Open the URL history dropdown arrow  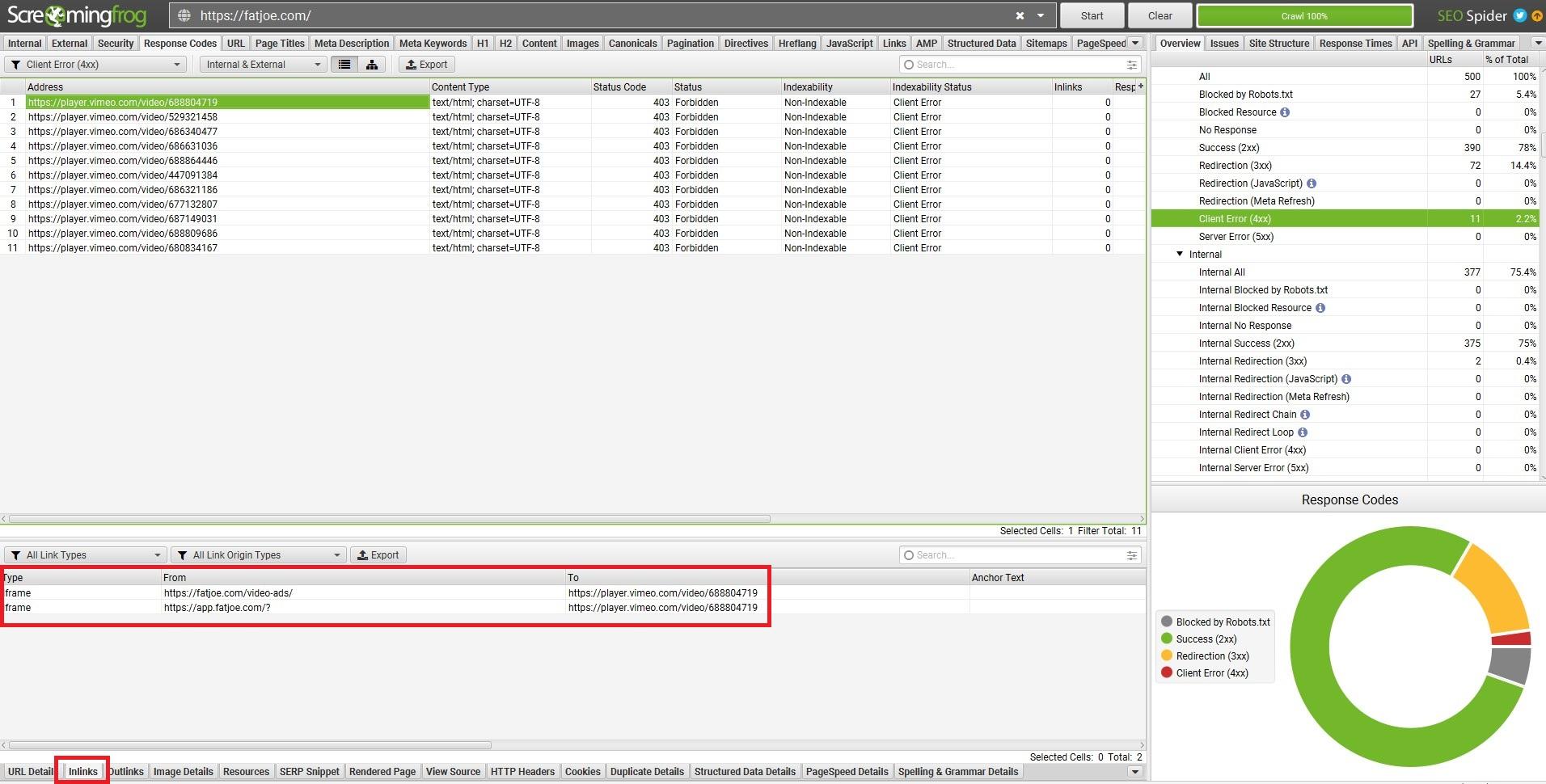pyautogui.click(x=1041, y=15)
